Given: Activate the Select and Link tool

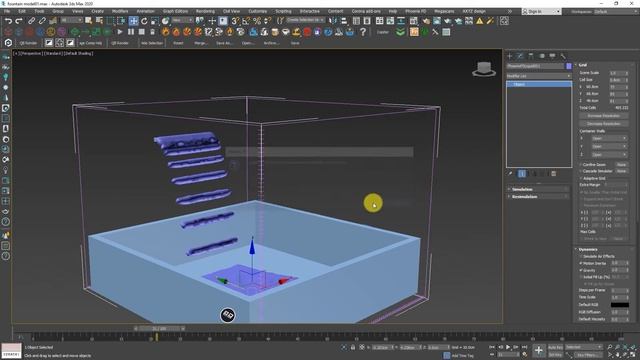Looking at the screenshot, I should click(31, 21).
